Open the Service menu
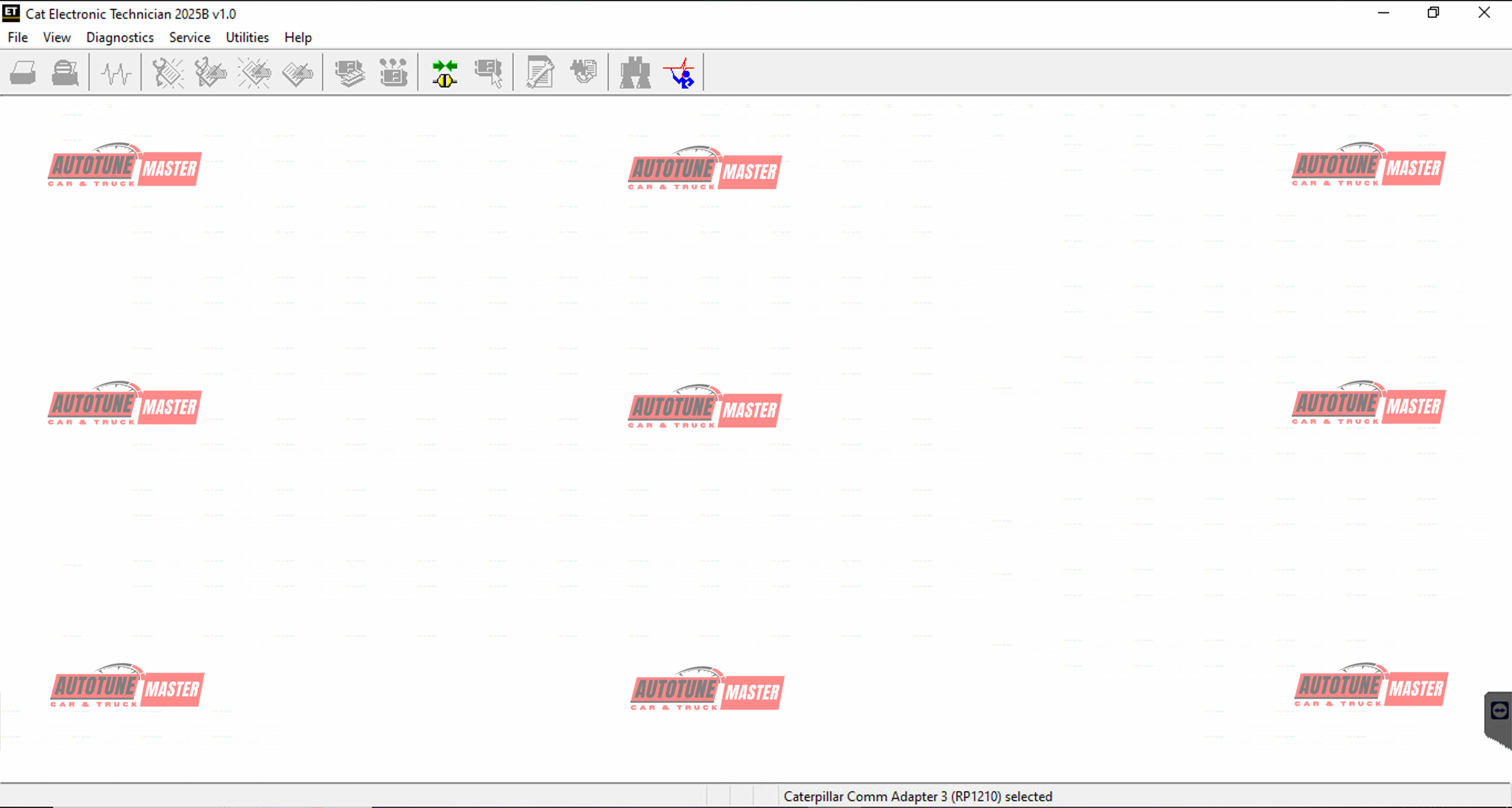Image resolution: width=1512 pixels, height=808 pixels. pos(189,37)
